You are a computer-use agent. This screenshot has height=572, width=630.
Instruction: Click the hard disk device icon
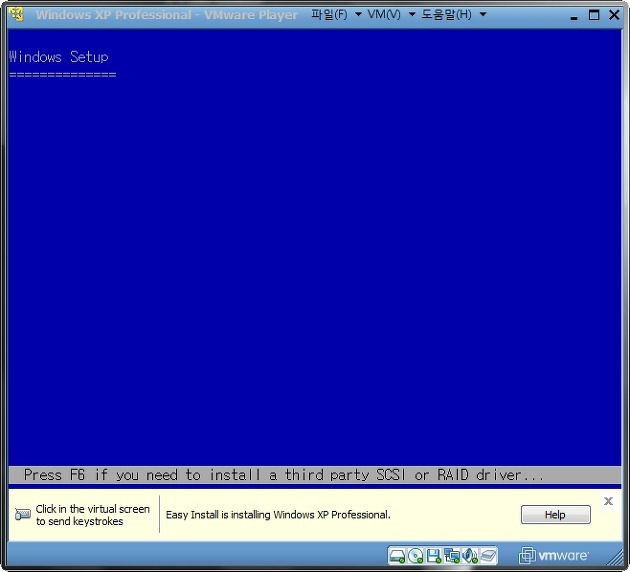(397, 556)
